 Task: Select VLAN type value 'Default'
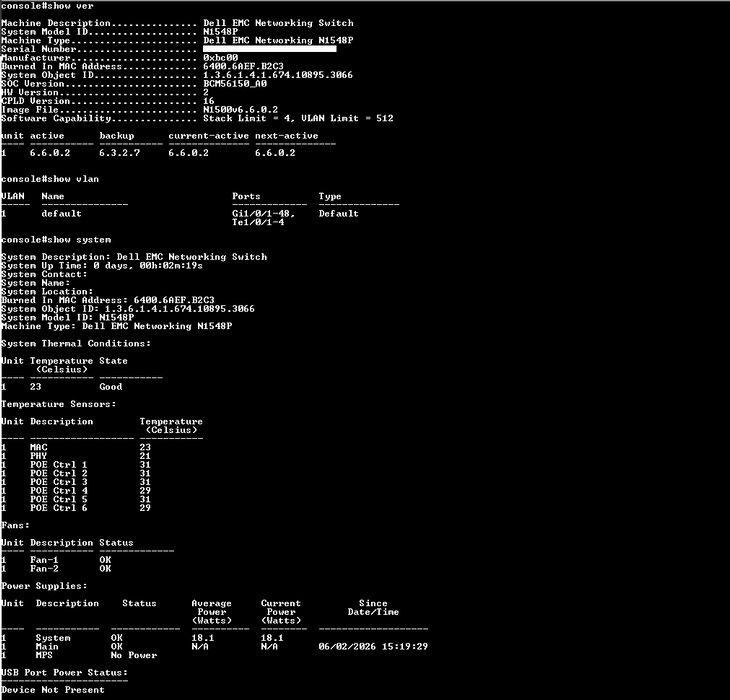(338, 214)
